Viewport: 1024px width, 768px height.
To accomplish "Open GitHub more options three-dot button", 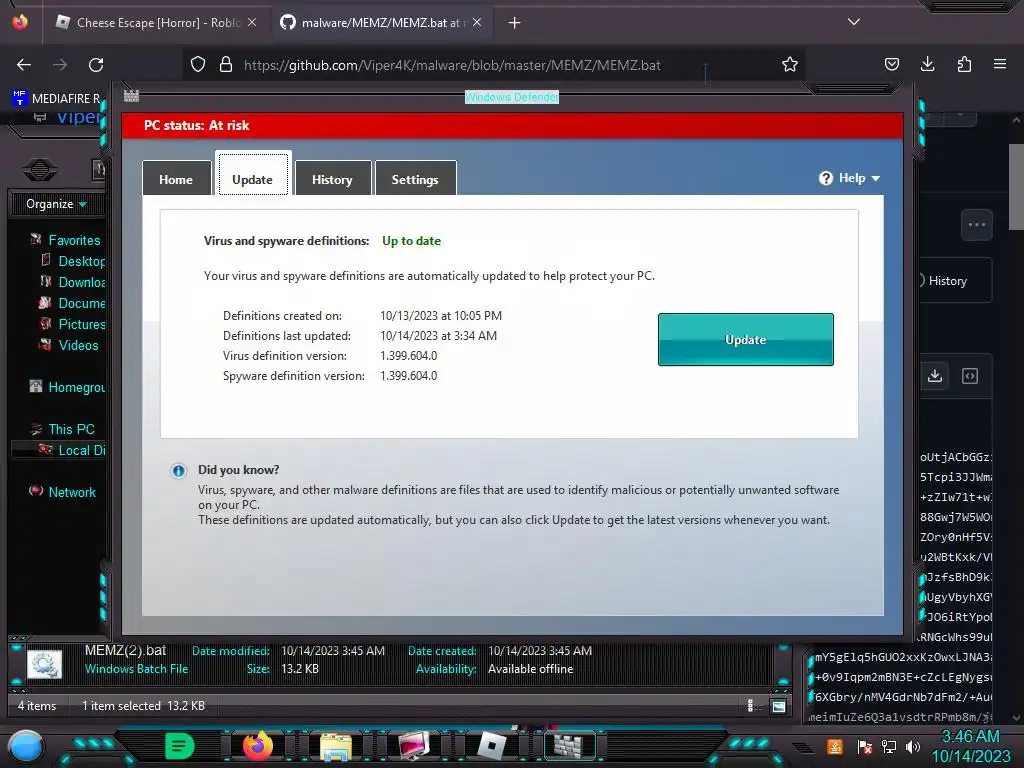I will (977, 225).
